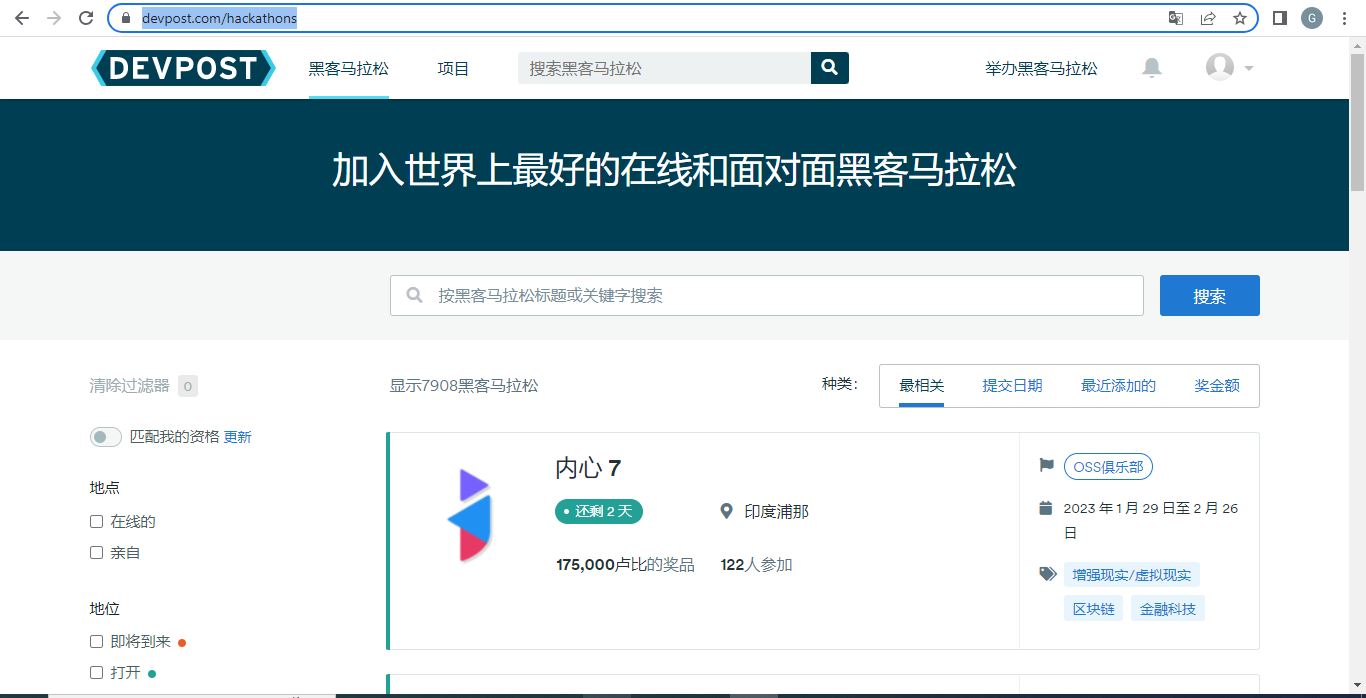Toggle 匹配我的资格 switch

pyautogui.click(x=105, y=437)
